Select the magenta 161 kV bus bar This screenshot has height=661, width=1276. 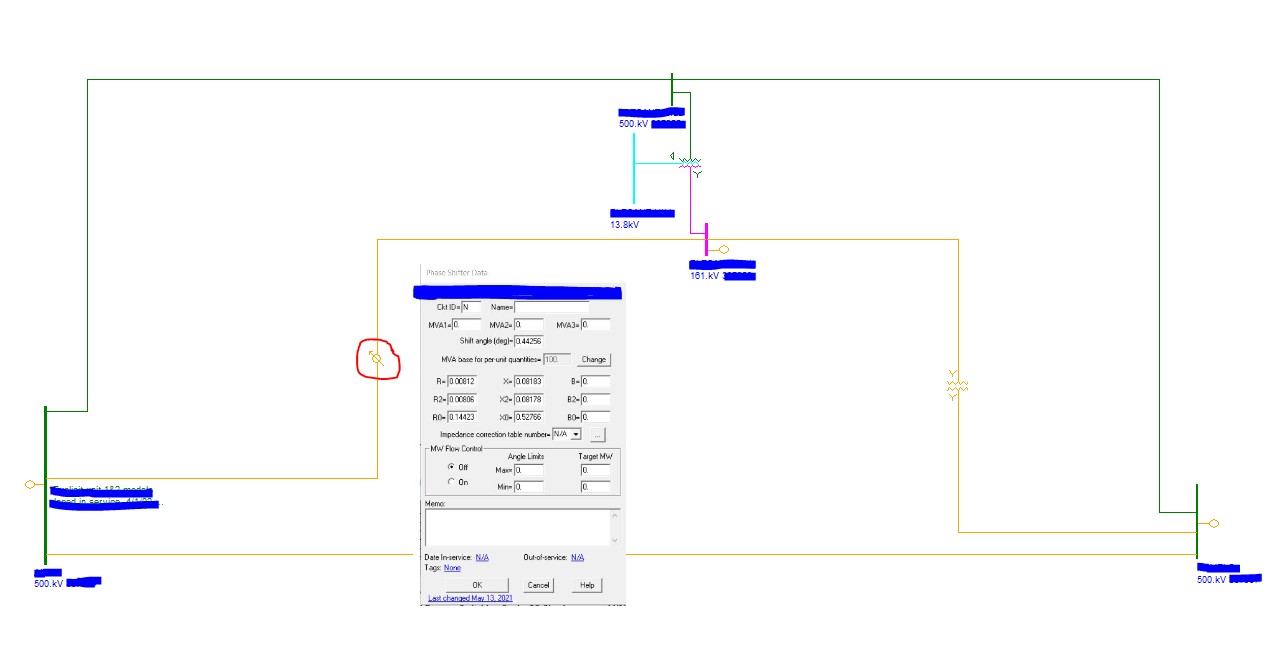pos(706,240)
